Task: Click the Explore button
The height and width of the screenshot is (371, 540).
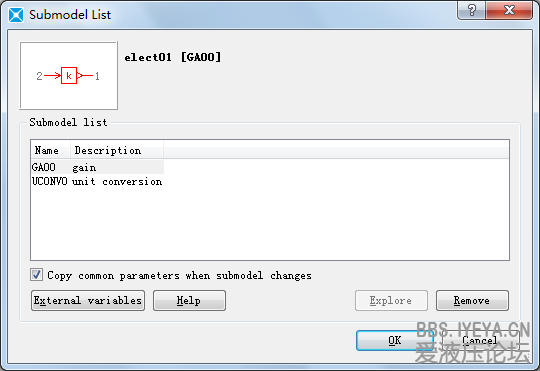Action: click(x=391, y=300)
